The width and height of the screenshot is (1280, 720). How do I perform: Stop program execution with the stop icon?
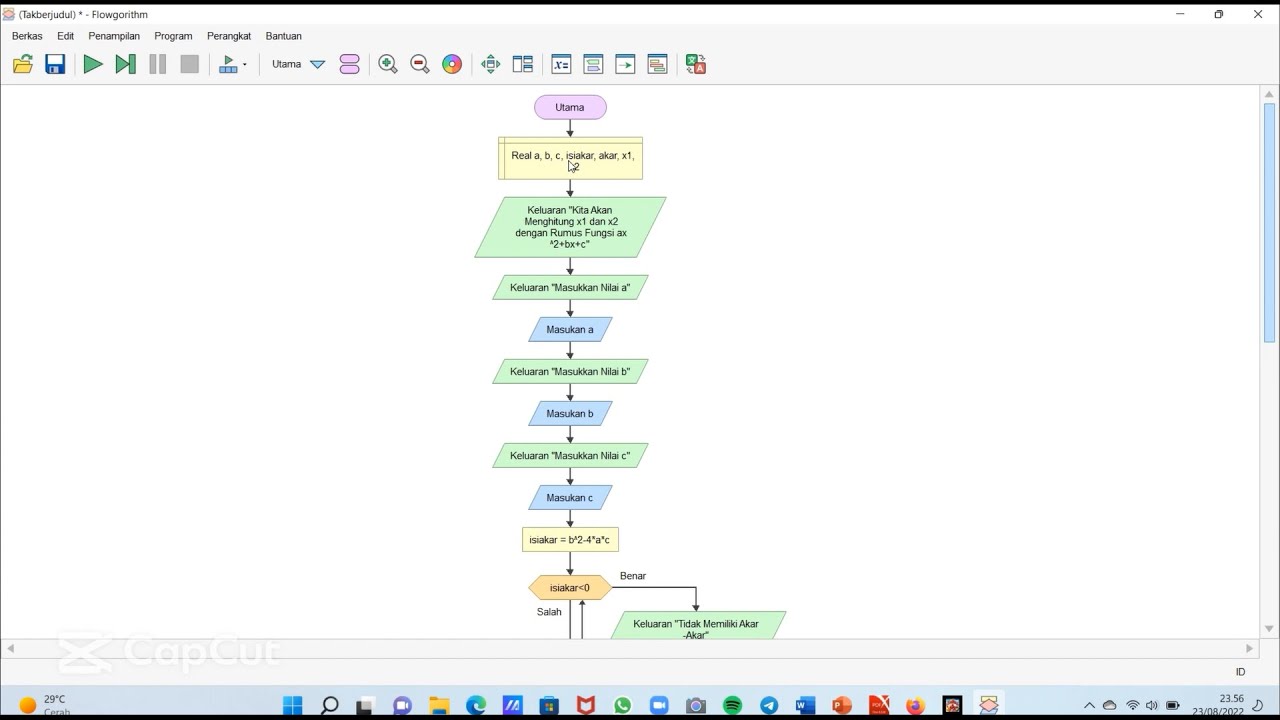pyautogui.click(x=189, y=64)
